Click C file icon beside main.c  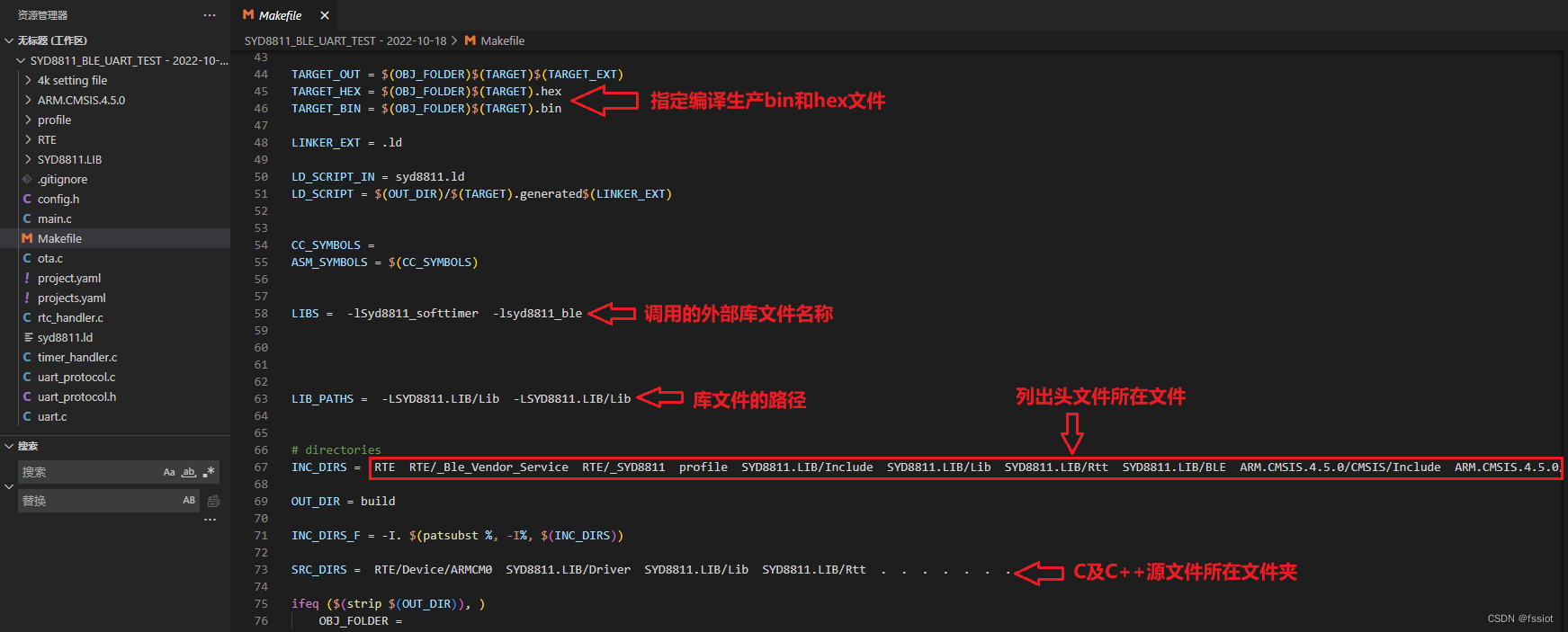pyautogui.click(x=27, y=218)
